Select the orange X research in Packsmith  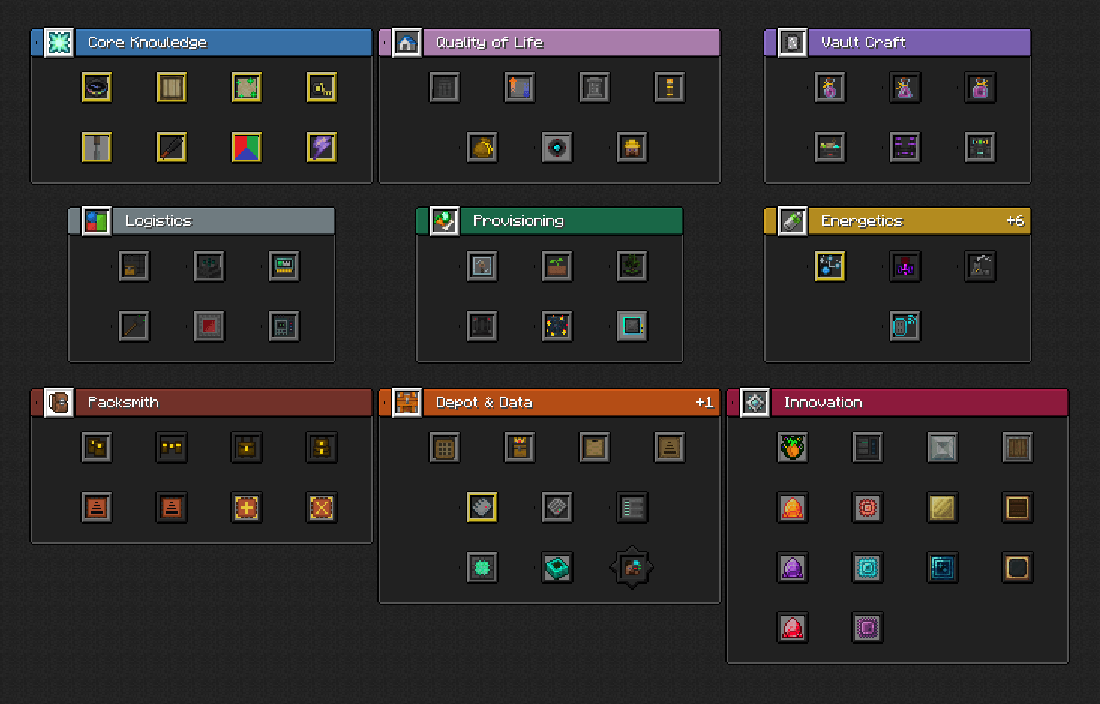click(322, 508)
